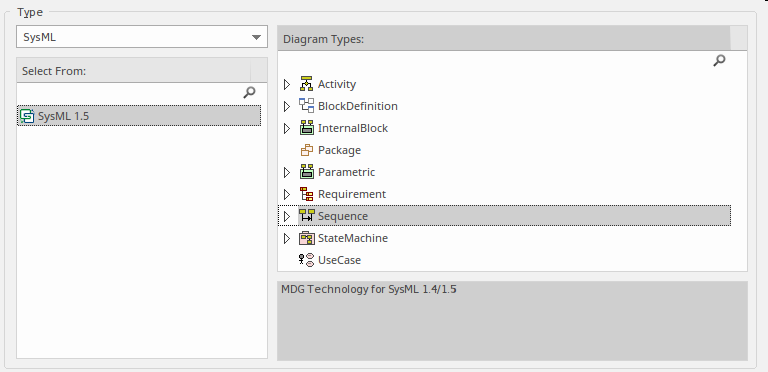Click the InternalBlock diagram icon
The height and width of the screenshot is (372, 768).
coord(307,128)
